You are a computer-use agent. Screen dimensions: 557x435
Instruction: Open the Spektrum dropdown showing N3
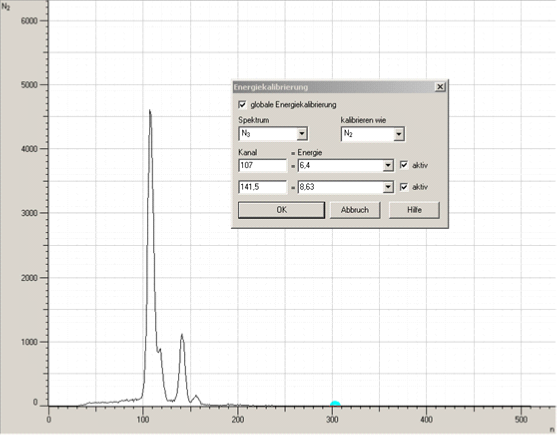pos(273,134)
